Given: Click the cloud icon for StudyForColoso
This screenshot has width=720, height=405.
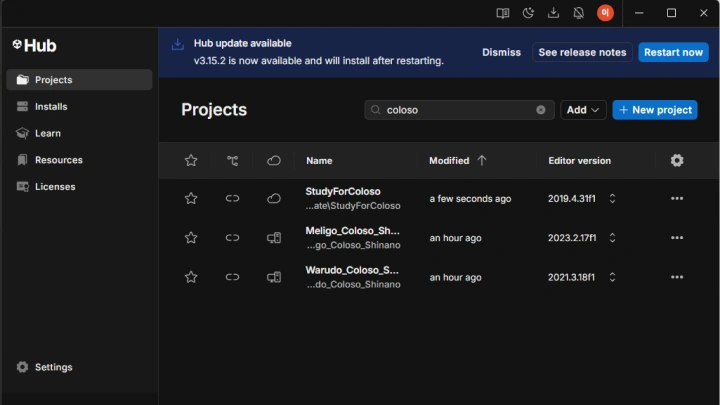Looking at the screenshot, I should [274, 199].
